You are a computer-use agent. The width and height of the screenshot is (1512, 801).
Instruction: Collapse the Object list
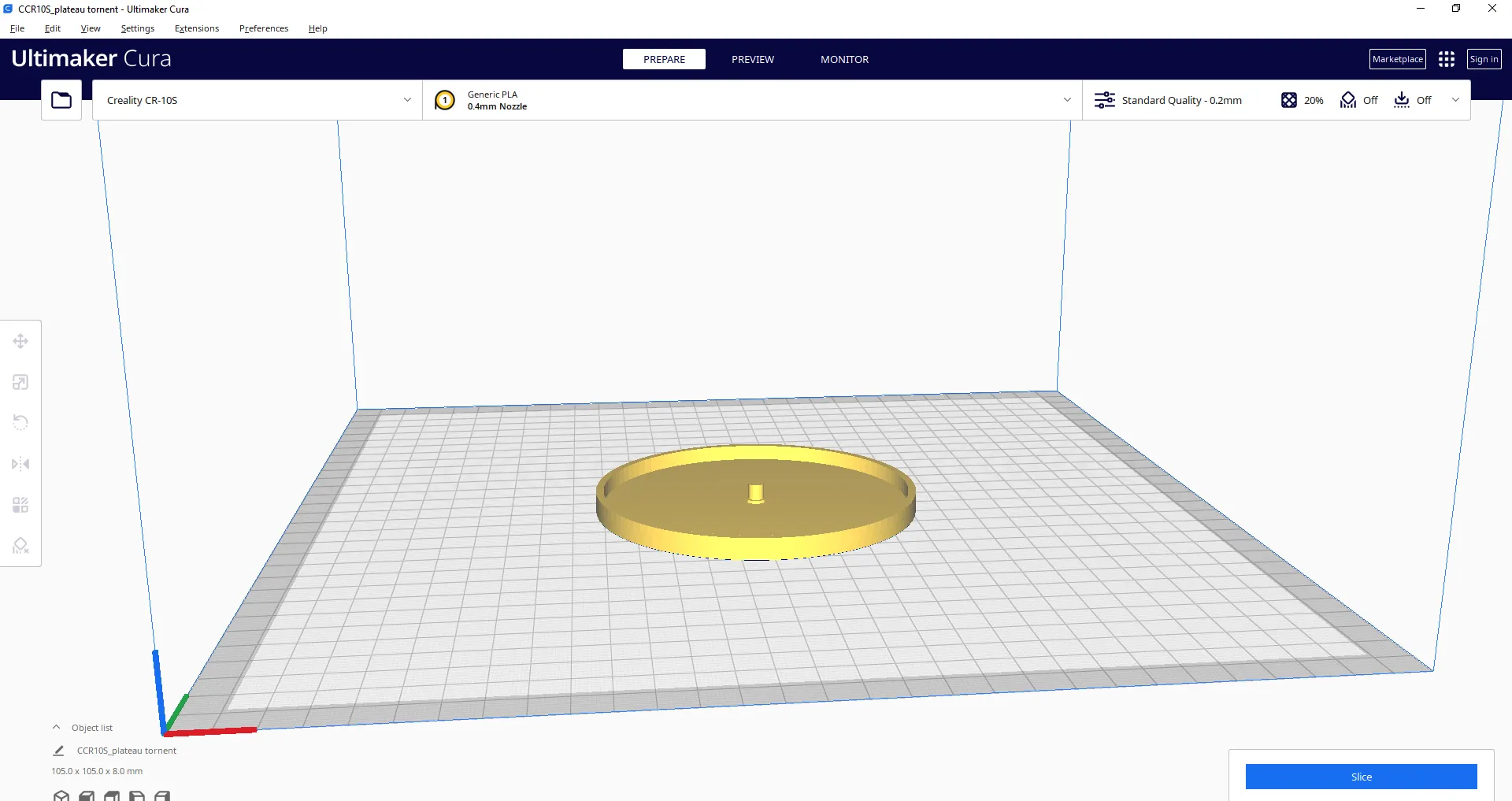click(x=57, y=728)
